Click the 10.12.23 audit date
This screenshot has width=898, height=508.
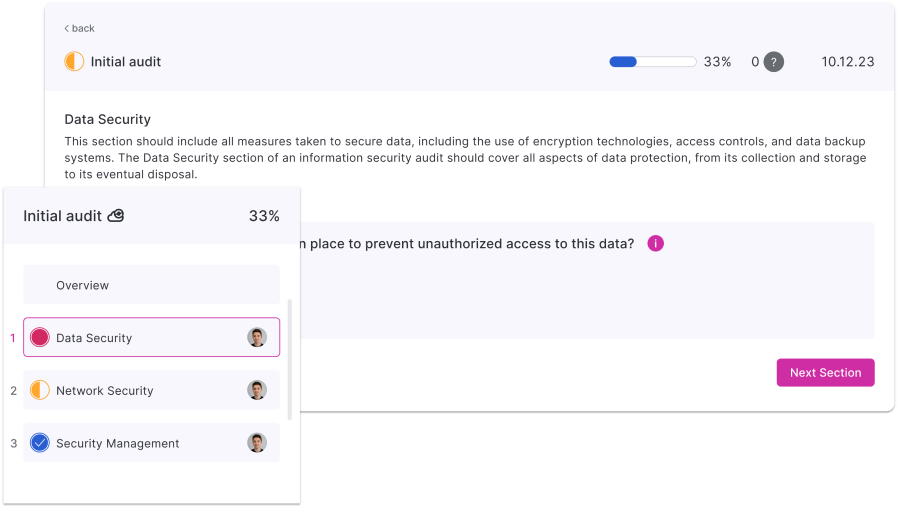point(848,62)
